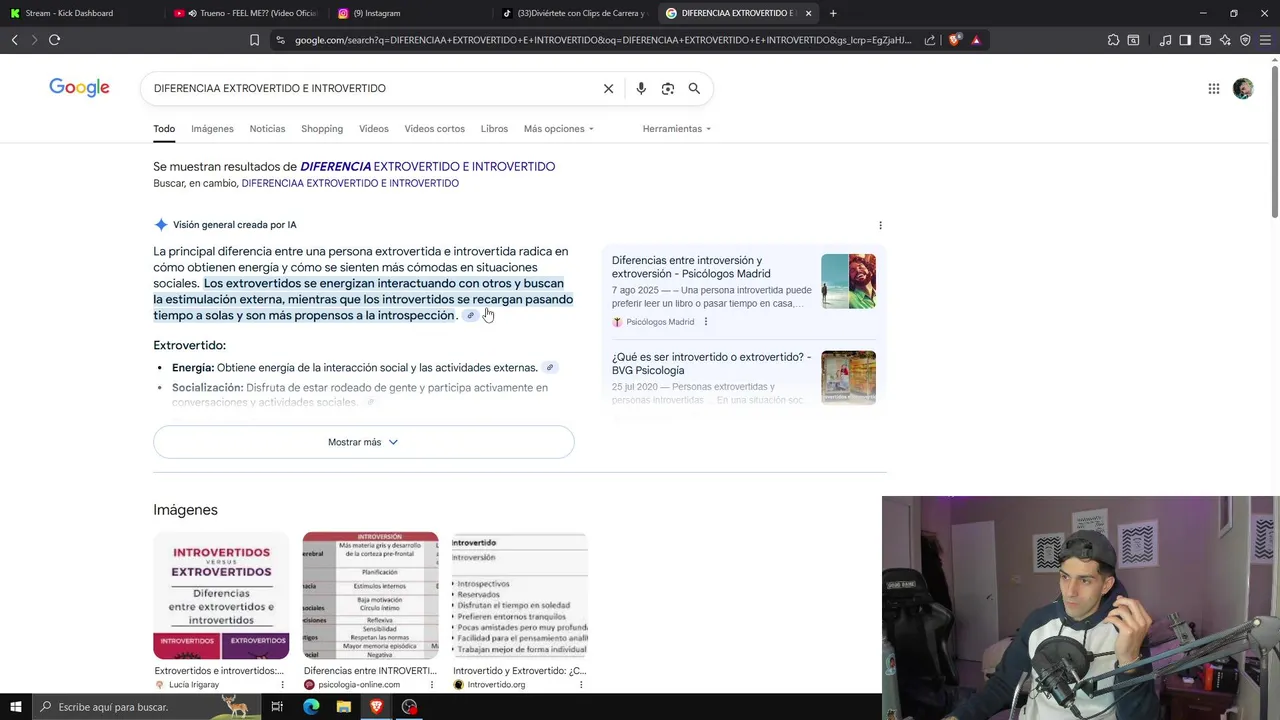Open a new tab with the plus button
Image resolution: width=1280 pixels, height=720 pixels.
(833, 13)
